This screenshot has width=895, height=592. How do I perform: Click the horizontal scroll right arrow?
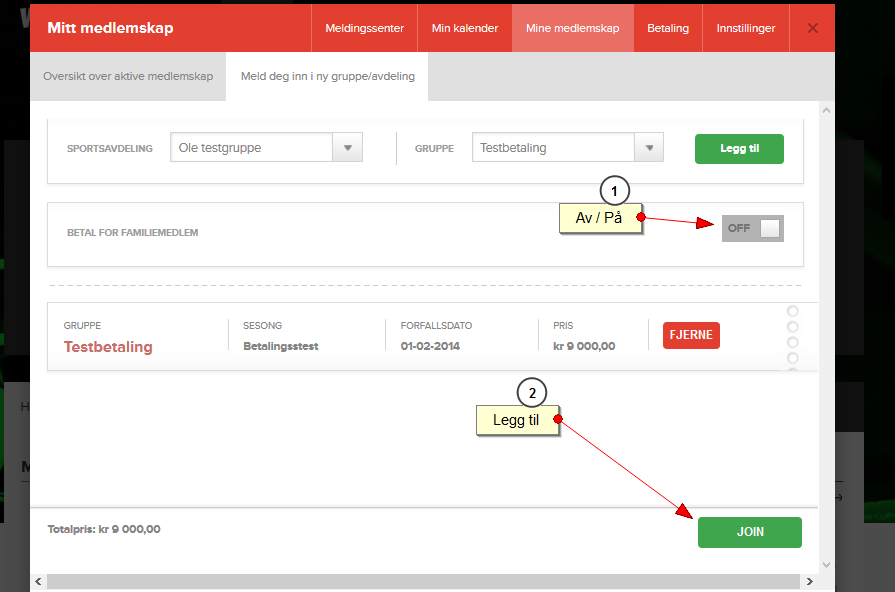(x=809, y=582)
